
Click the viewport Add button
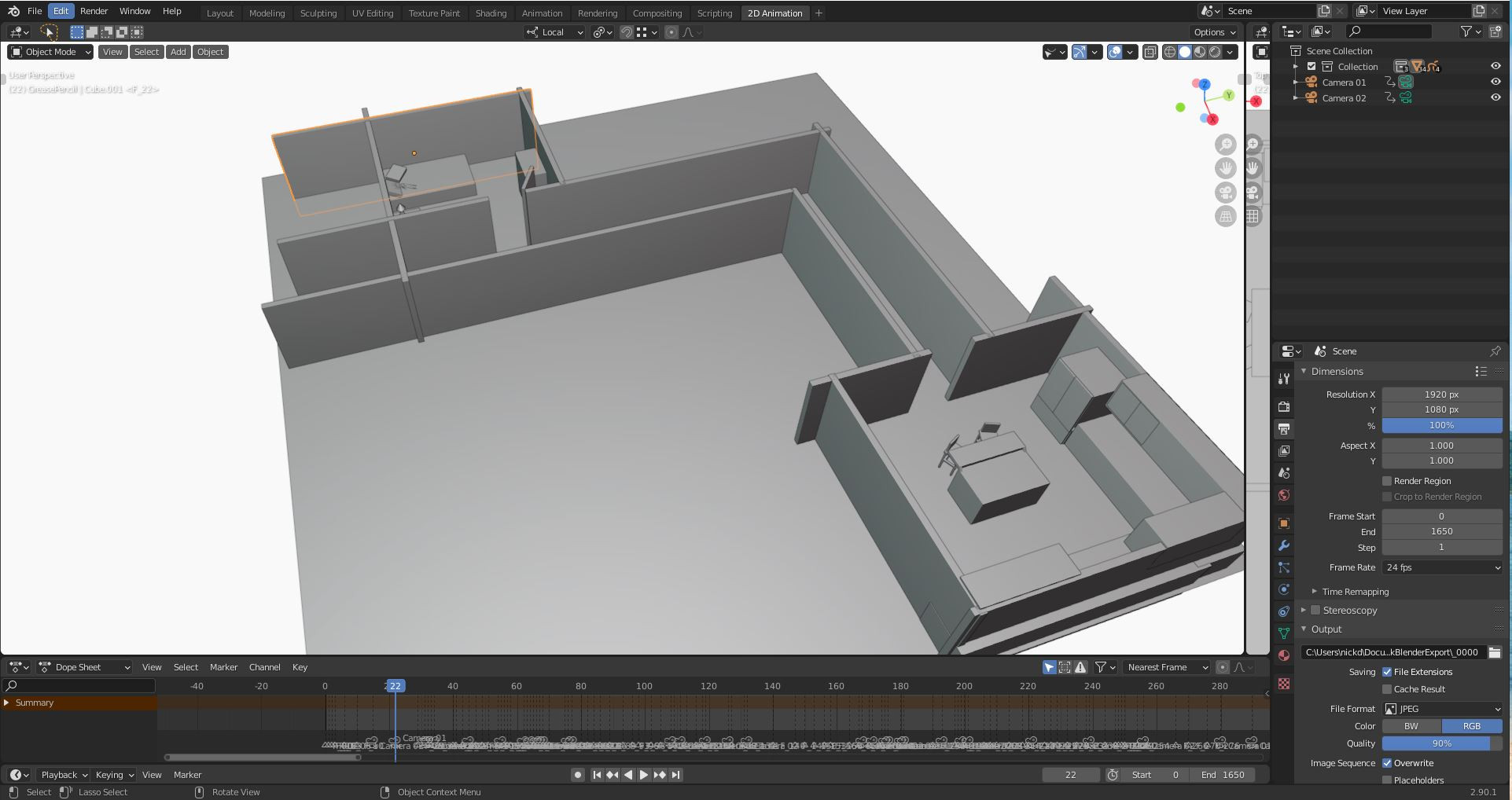178,52
